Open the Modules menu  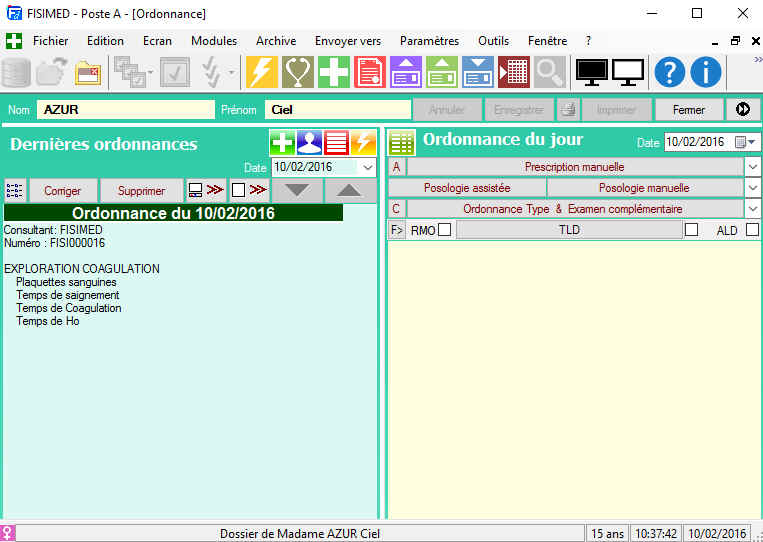tap(214, 41)
